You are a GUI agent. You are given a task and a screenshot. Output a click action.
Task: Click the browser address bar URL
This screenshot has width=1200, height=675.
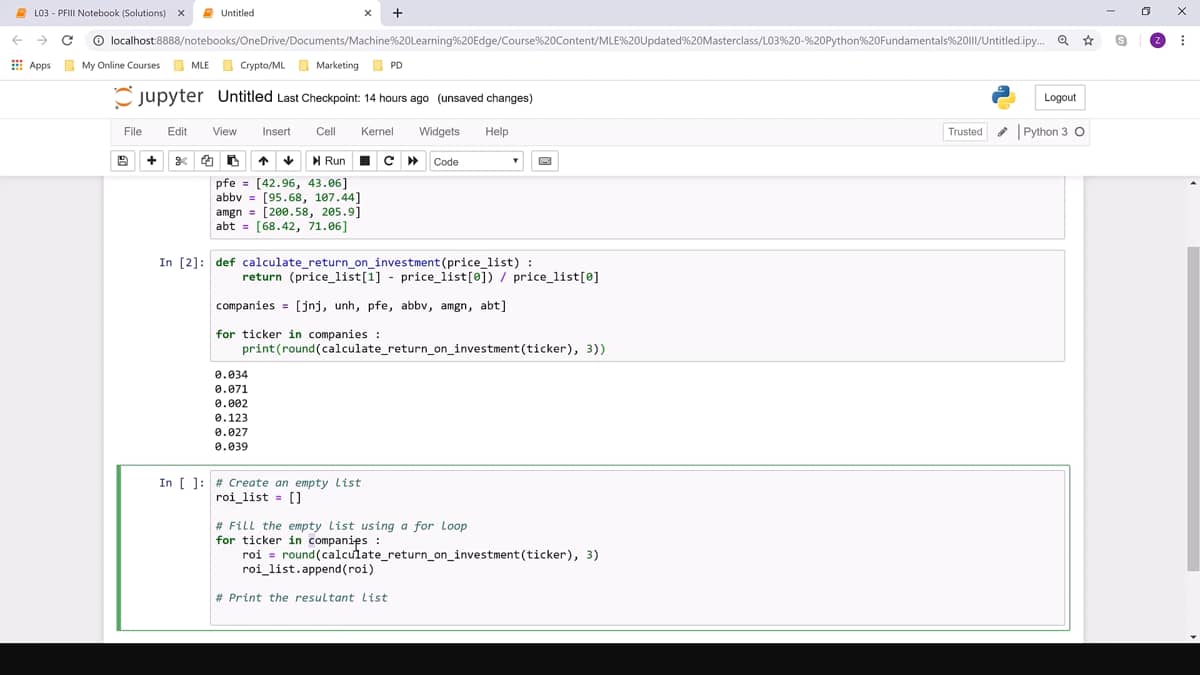(x=577, y=41)
